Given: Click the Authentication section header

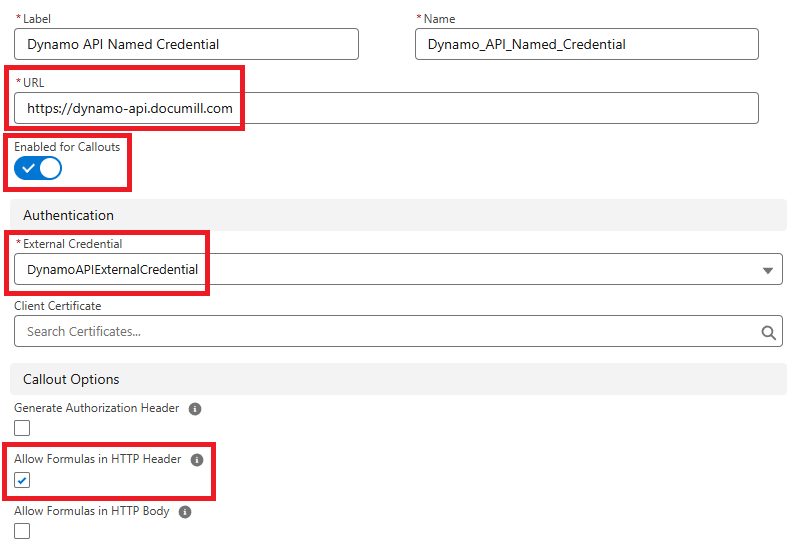Looking at the screenshot, I should coord(68,215).
